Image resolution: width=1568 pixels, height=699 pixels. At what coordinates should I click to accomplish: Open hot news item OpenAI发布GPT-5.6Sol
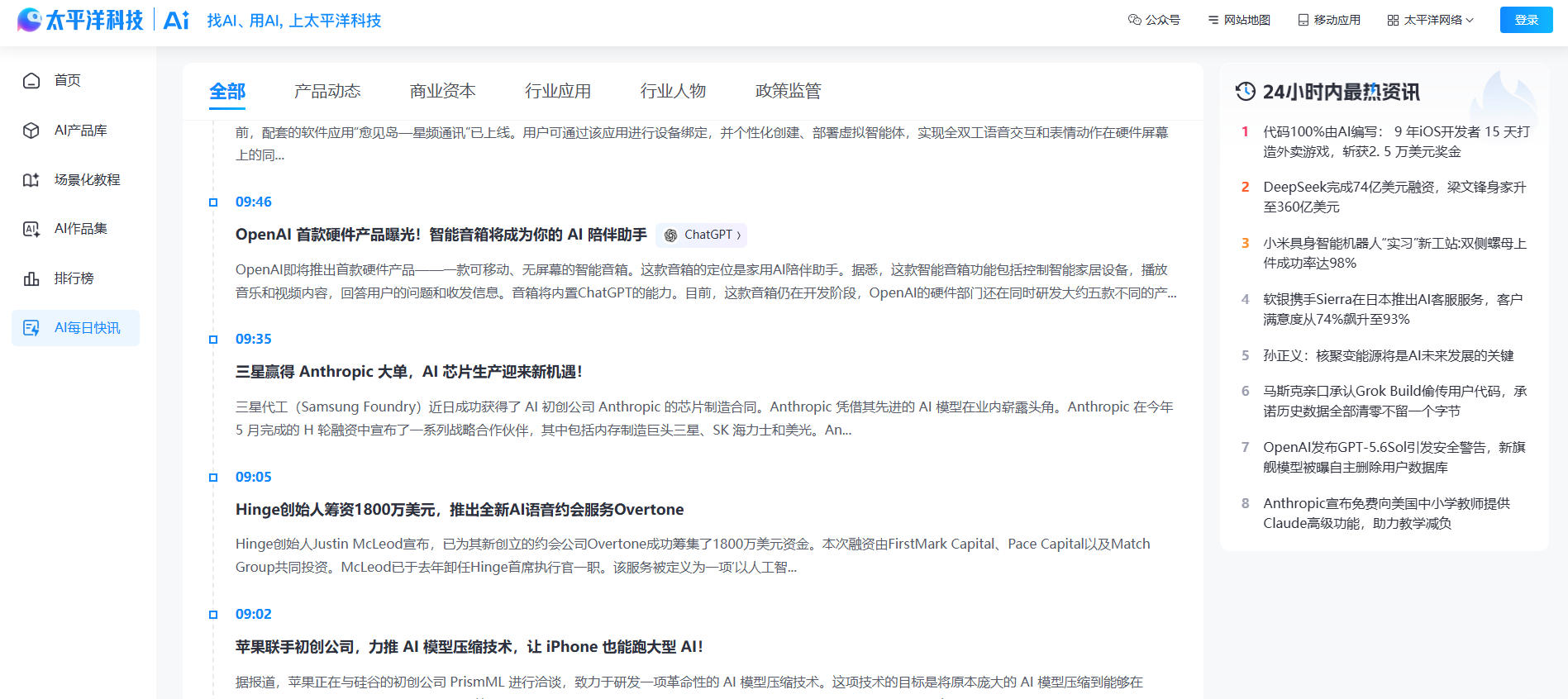1394,457
